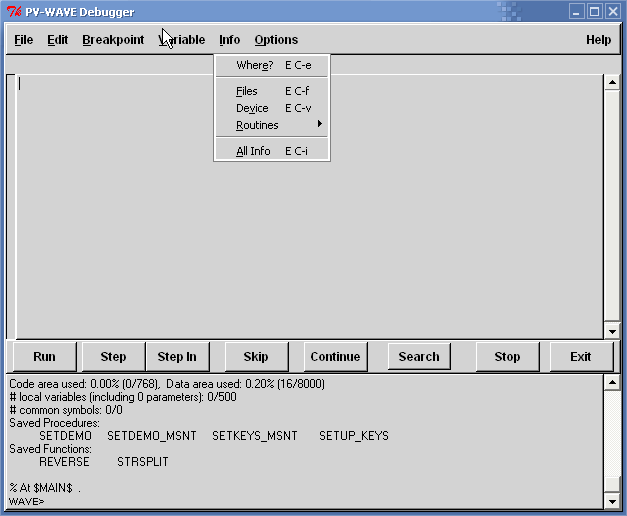Close the PV-WAVE Debugger window
The width and height of the screenshot is (627, 516).
[x=613, y=12]
